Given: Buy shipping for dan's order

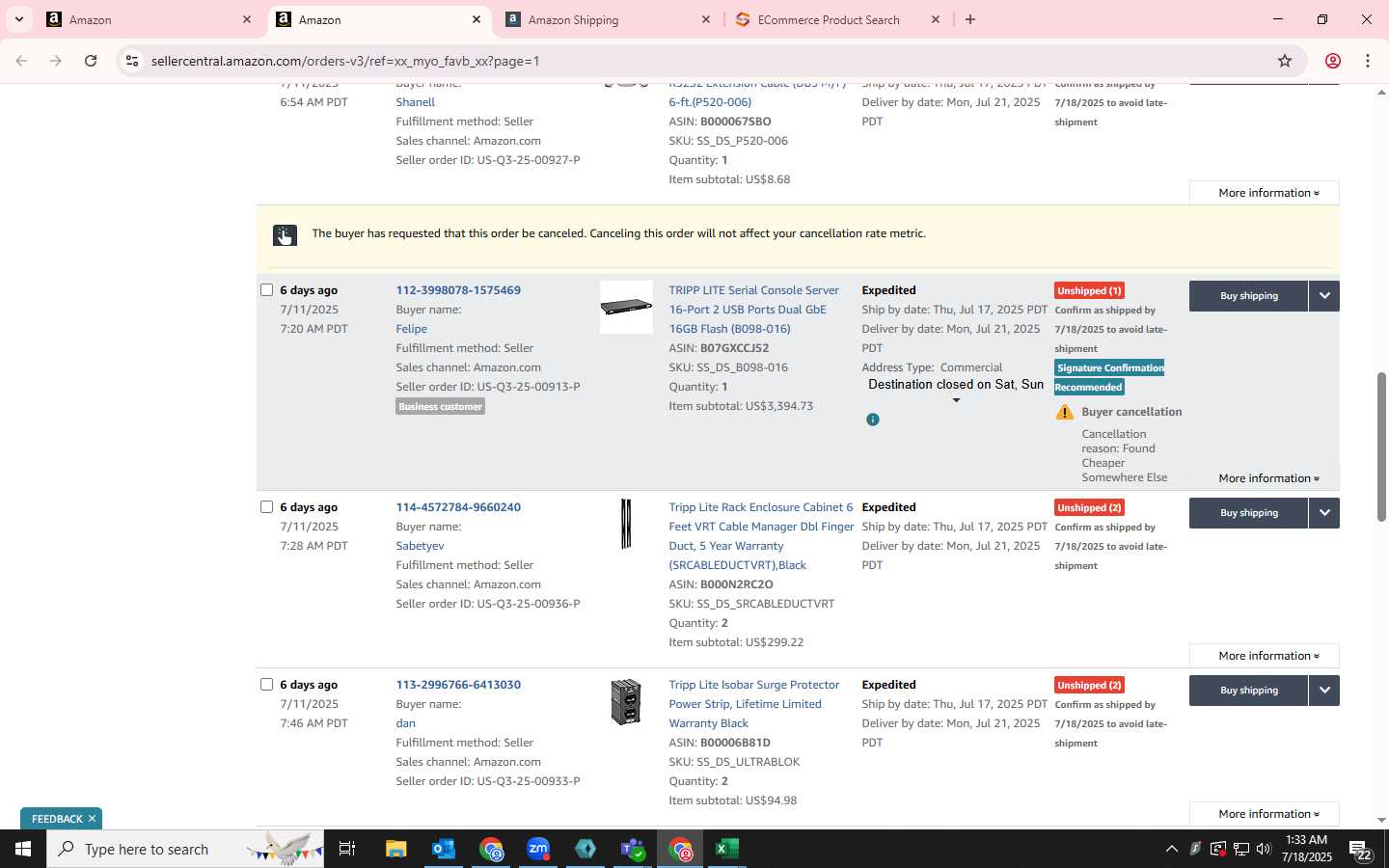Looking at the screenshot, I should [x=1248, y=691].
